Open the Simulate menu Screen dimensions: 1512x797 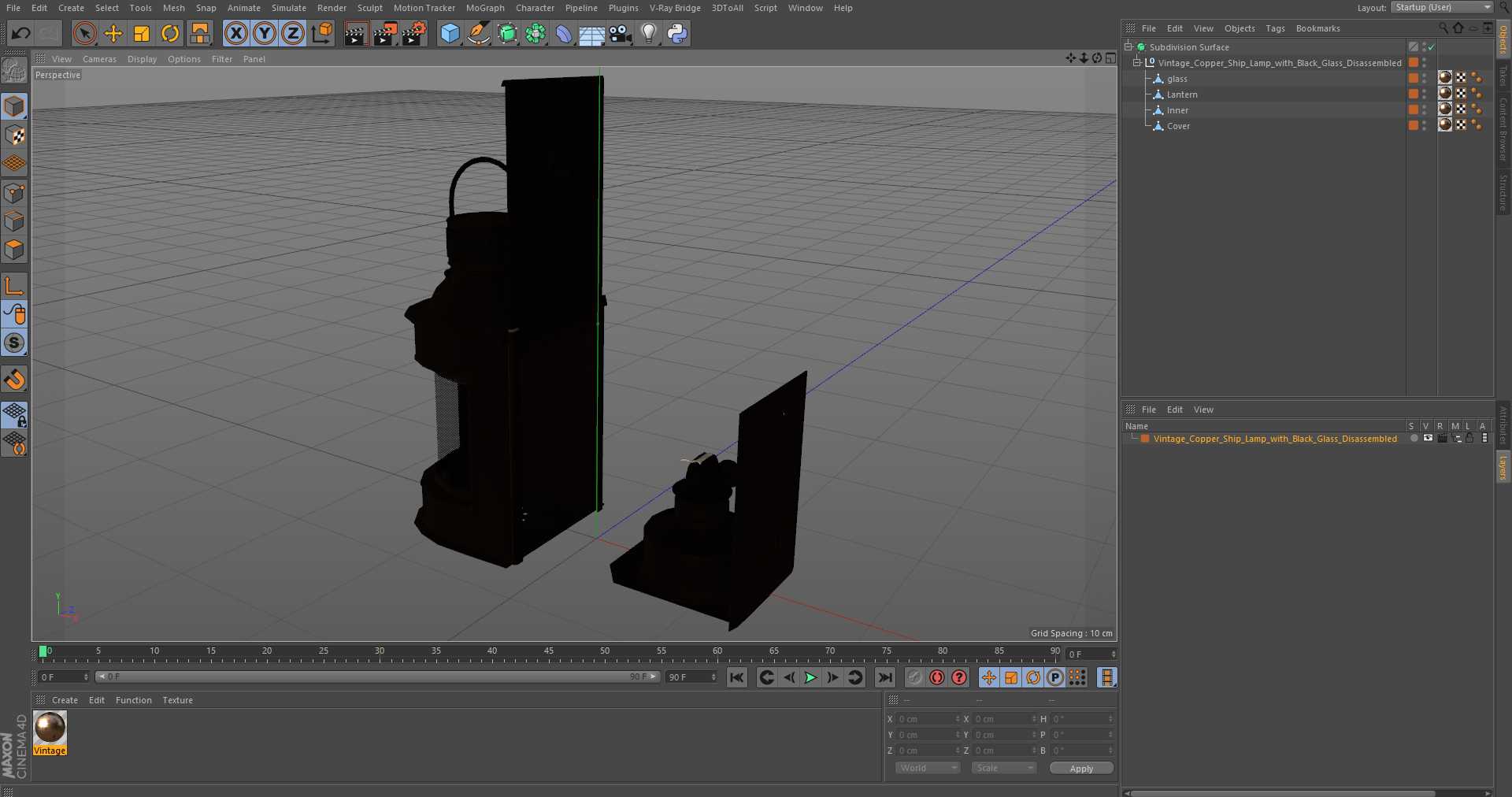coord(288,8)
